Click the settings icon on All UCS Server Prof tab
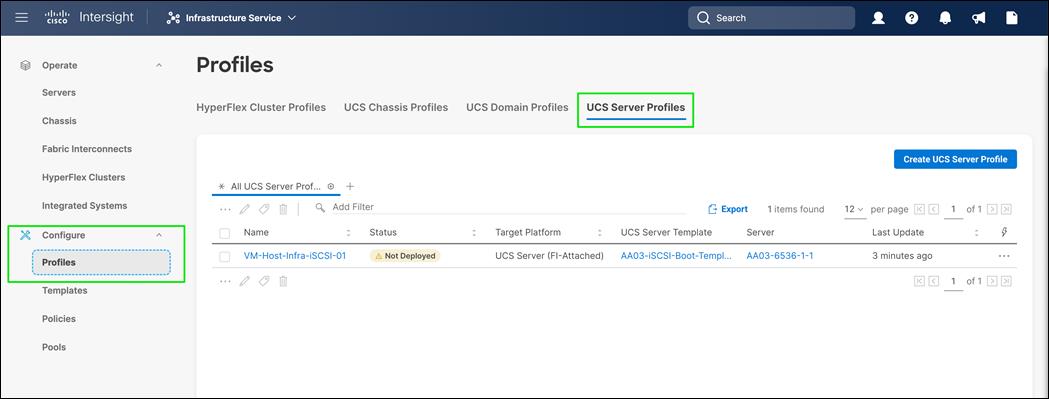Screen dimensions: 1049x399 330,186
